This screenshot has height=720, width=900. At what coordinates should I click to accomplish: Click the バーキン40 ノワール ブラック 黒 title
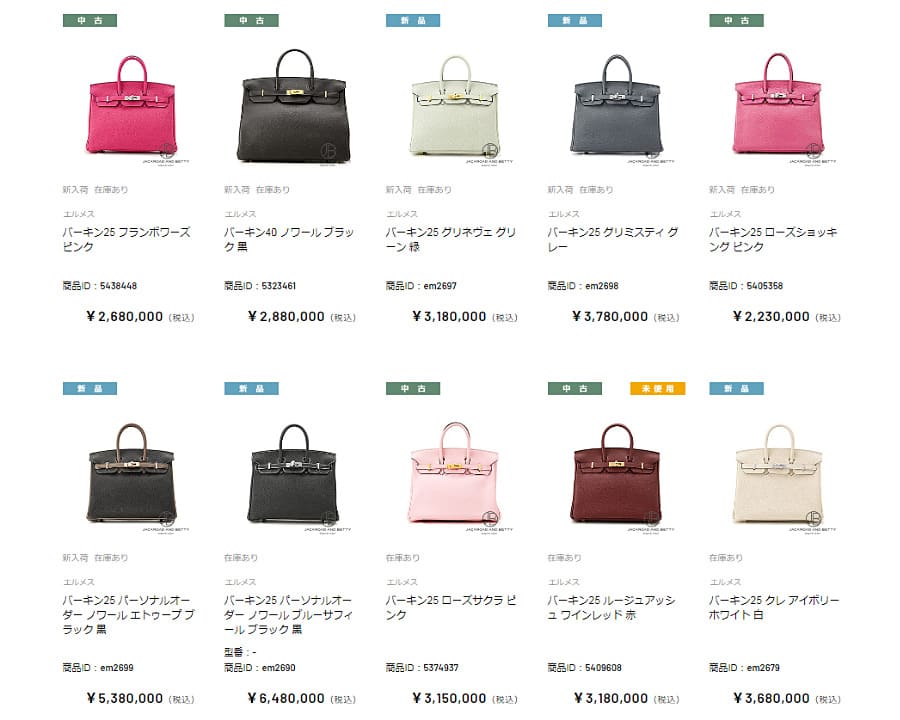pyautogui.click(x=289, y=239)
